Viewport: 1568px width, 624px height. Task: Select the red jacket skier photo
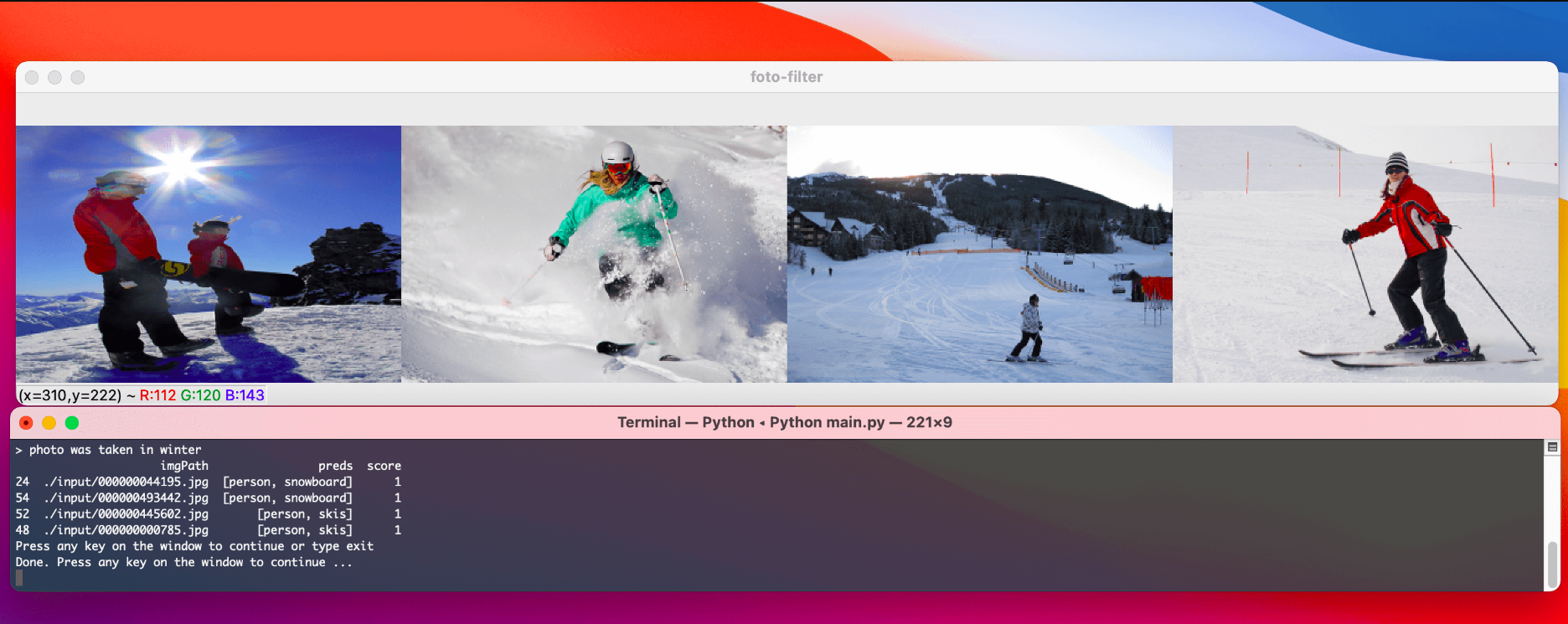click(1365, 254)
